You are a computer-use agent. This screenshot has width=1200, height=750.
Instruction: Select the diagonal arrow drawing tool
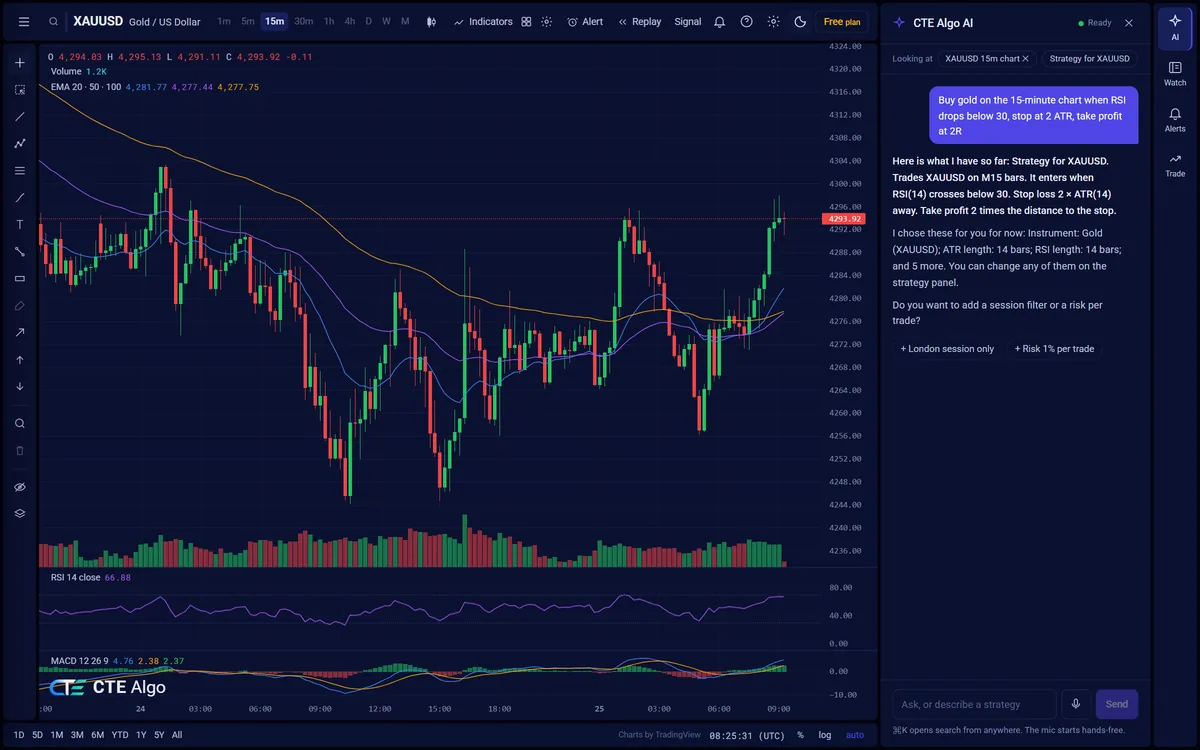point(20,333)
